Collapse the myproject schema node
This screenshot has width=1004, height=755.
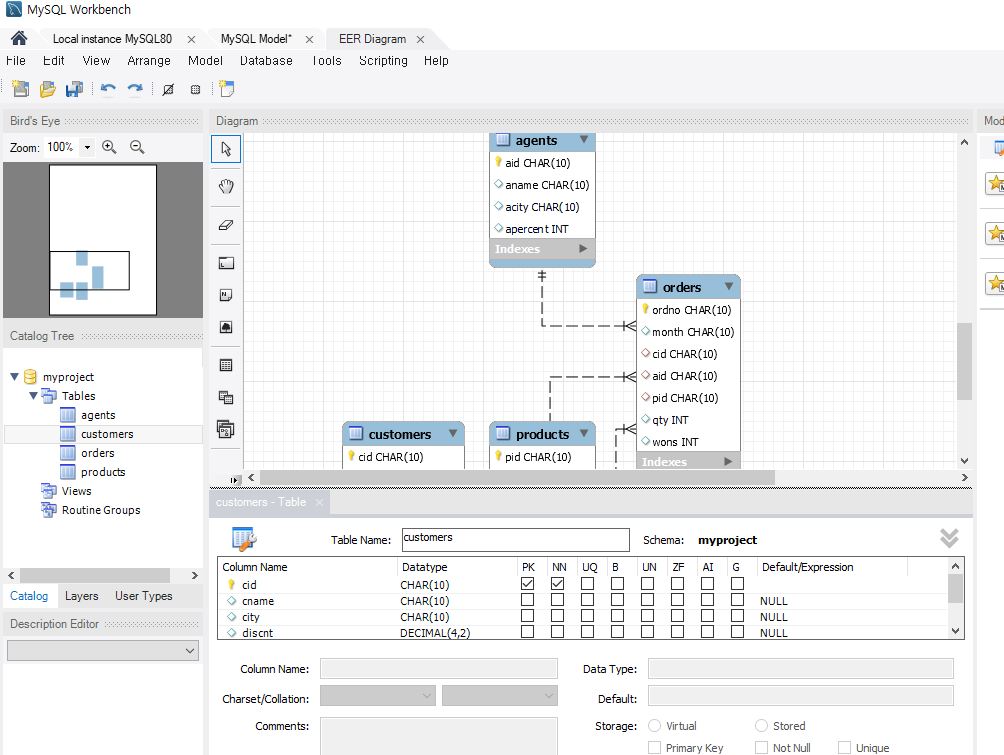coord(14,377)
